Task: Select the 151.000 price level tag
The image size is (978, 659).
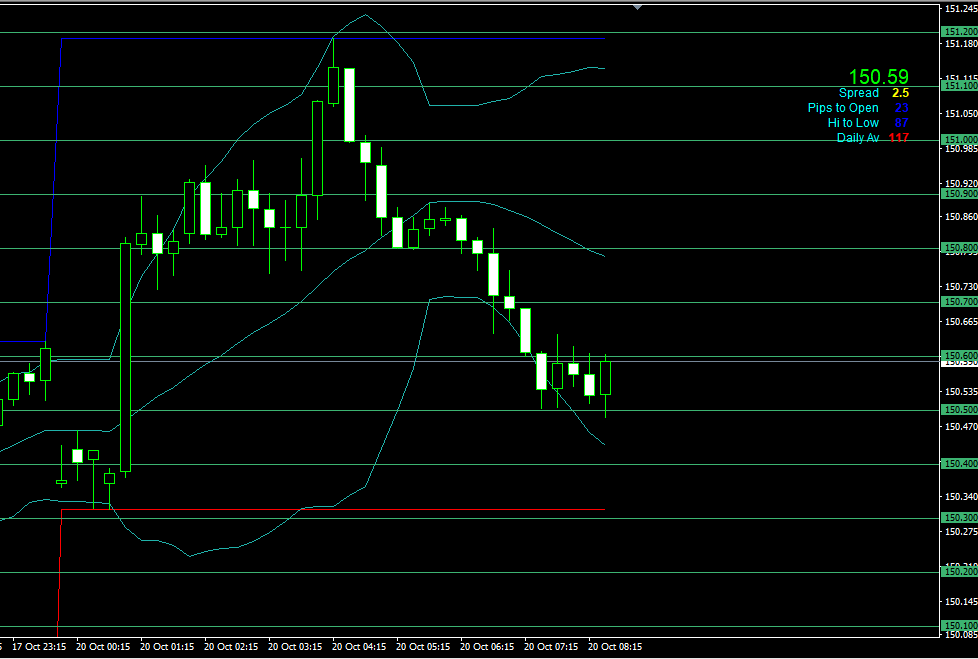Action: [x=959, y=140]
